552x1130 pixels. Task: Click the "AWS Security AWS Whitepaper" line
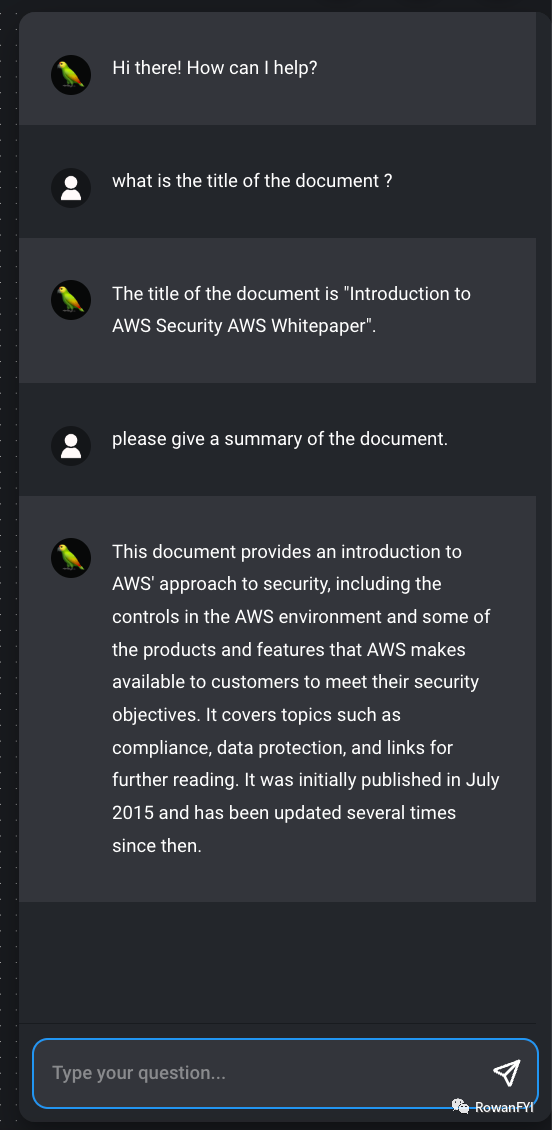click(x=244, y=326)
